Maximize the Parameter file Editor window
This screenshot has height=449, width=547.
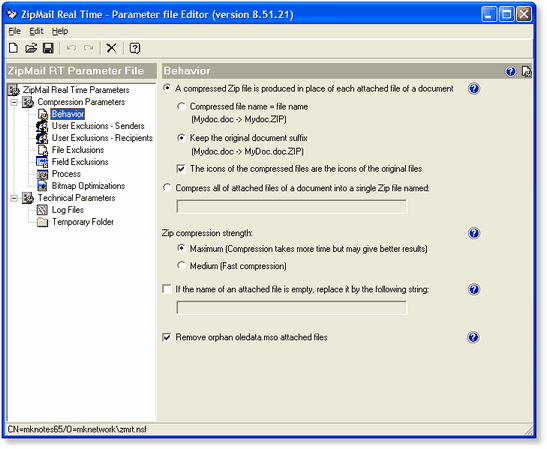click(x=506, y=15)
